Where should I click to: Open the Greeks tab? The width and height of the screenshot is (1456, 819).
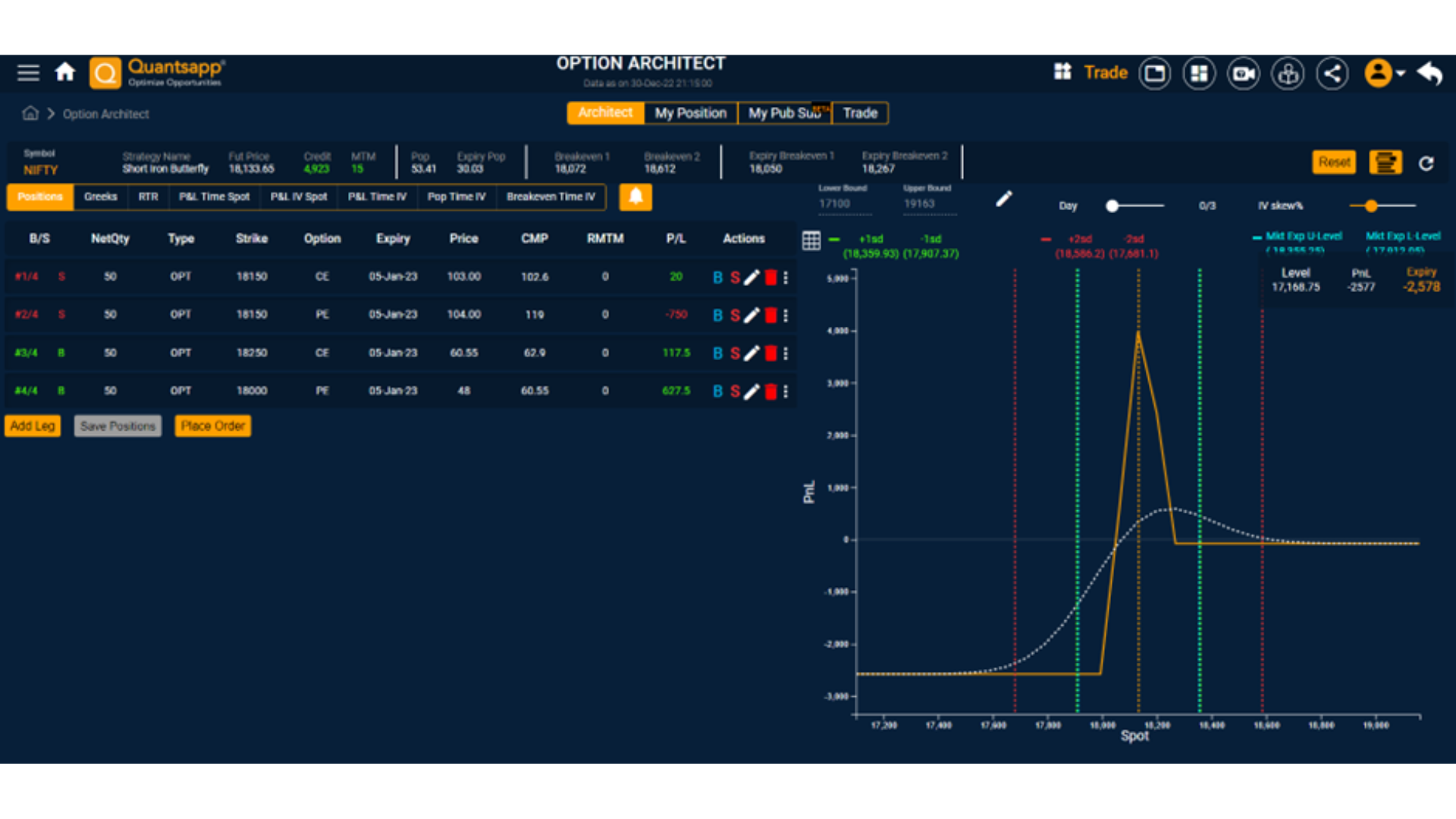tap(100, 197)
